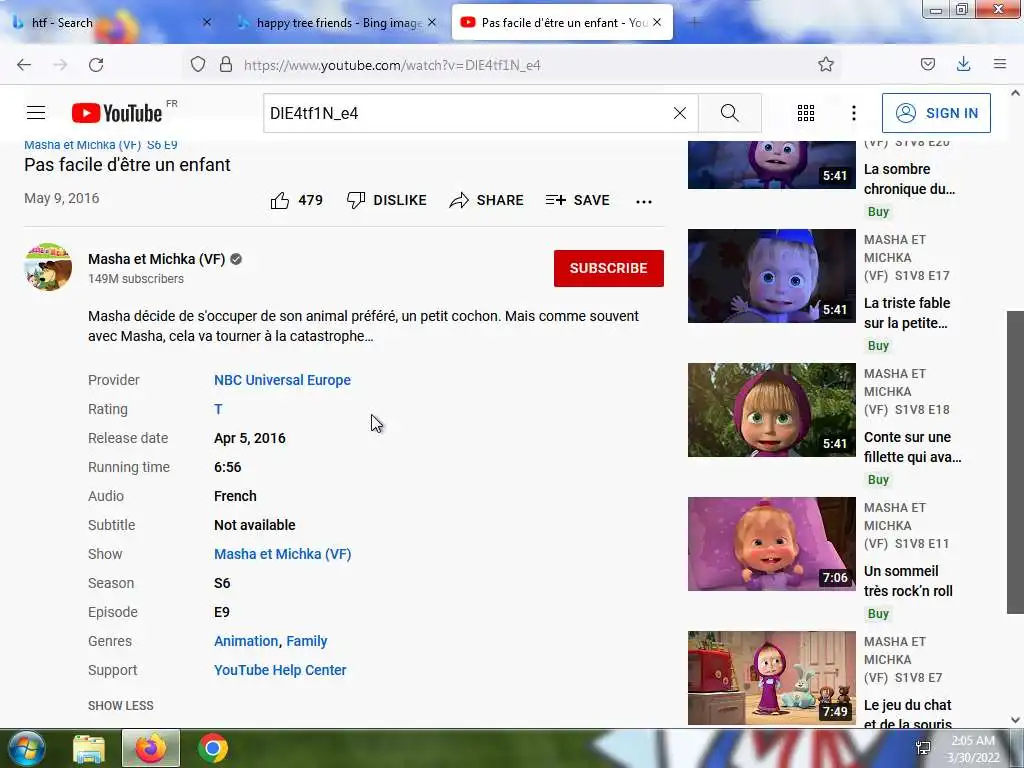Click the SIGN IN button
Viewport: 1024px width, 768px height.
936,113
